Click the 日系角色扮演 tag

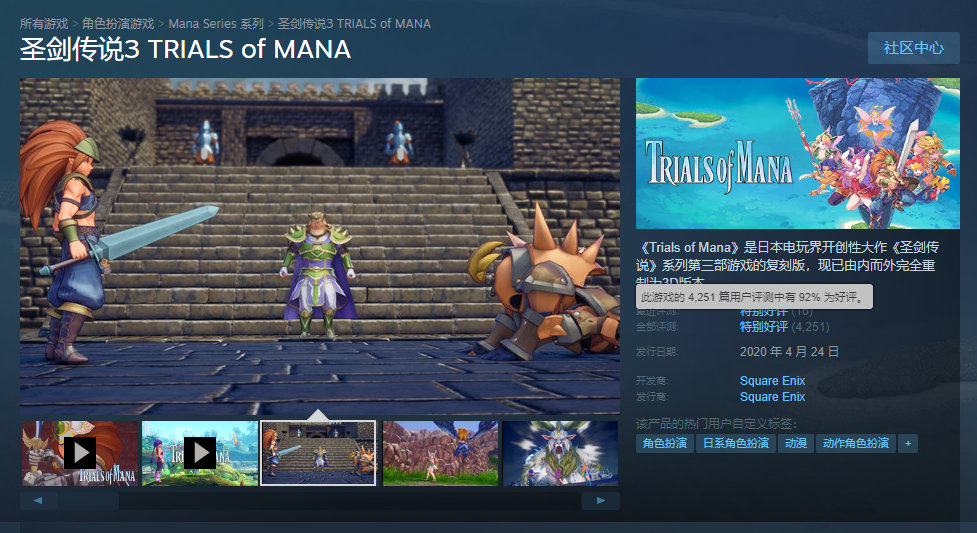(x=735, y=443)
